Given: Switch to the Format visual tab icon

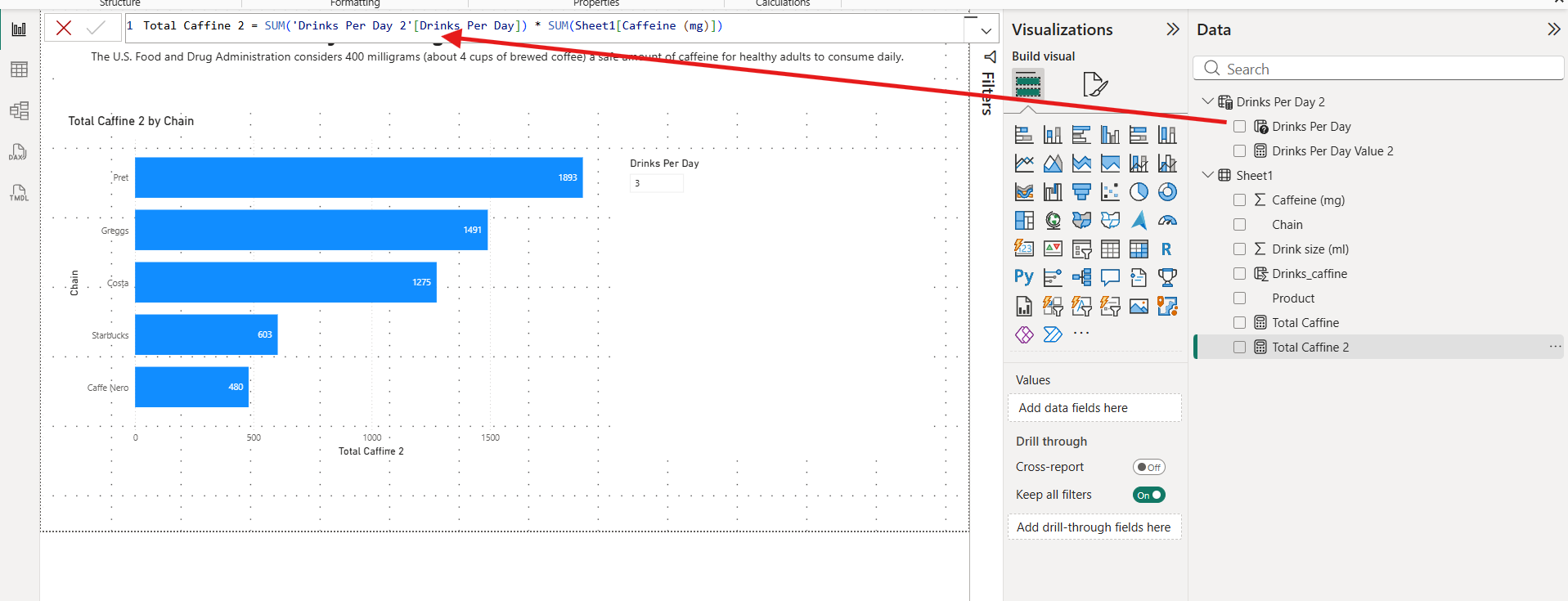Looking at the screenshot, I should coord(1094,84).
